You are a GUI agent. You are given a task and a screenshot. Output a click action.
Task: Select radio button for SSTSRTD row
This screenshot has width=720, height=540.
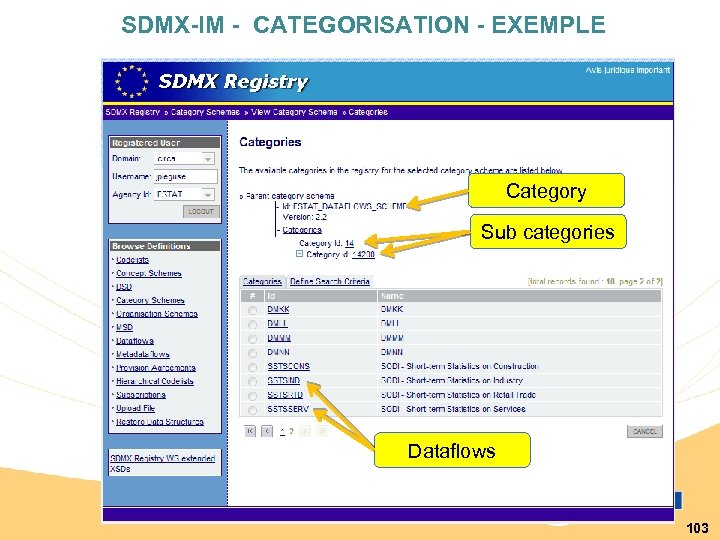(252, 396)
